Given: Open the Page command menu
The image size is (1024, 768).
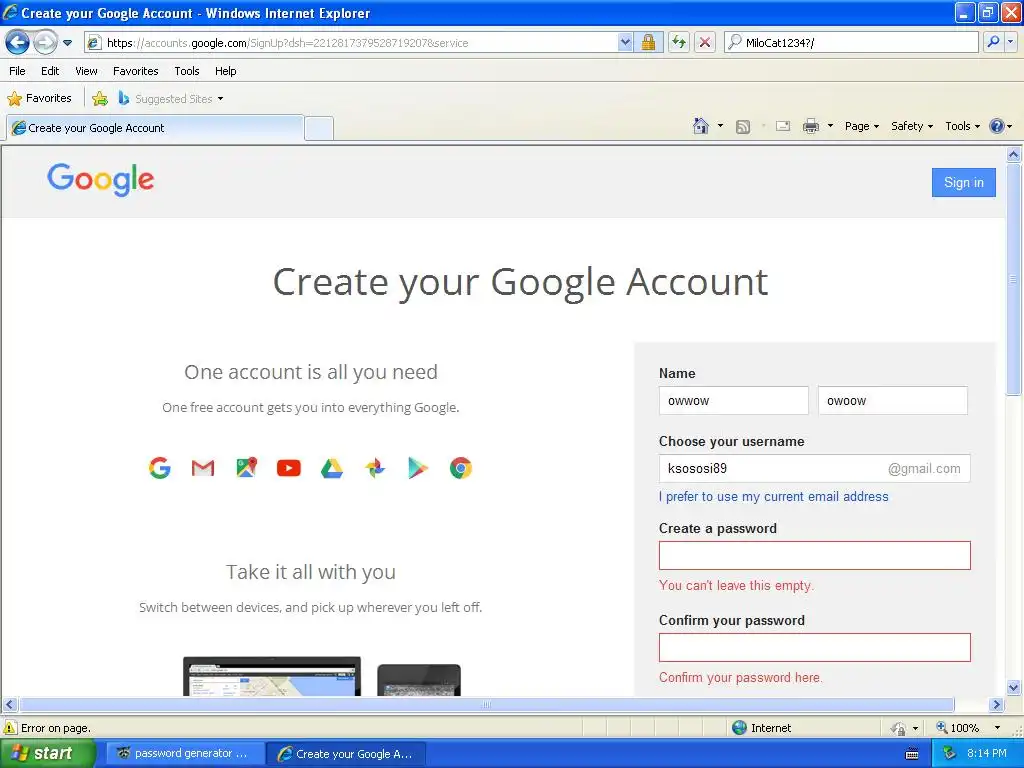Looking at the screenshot, I should click(x=862, y=126).
